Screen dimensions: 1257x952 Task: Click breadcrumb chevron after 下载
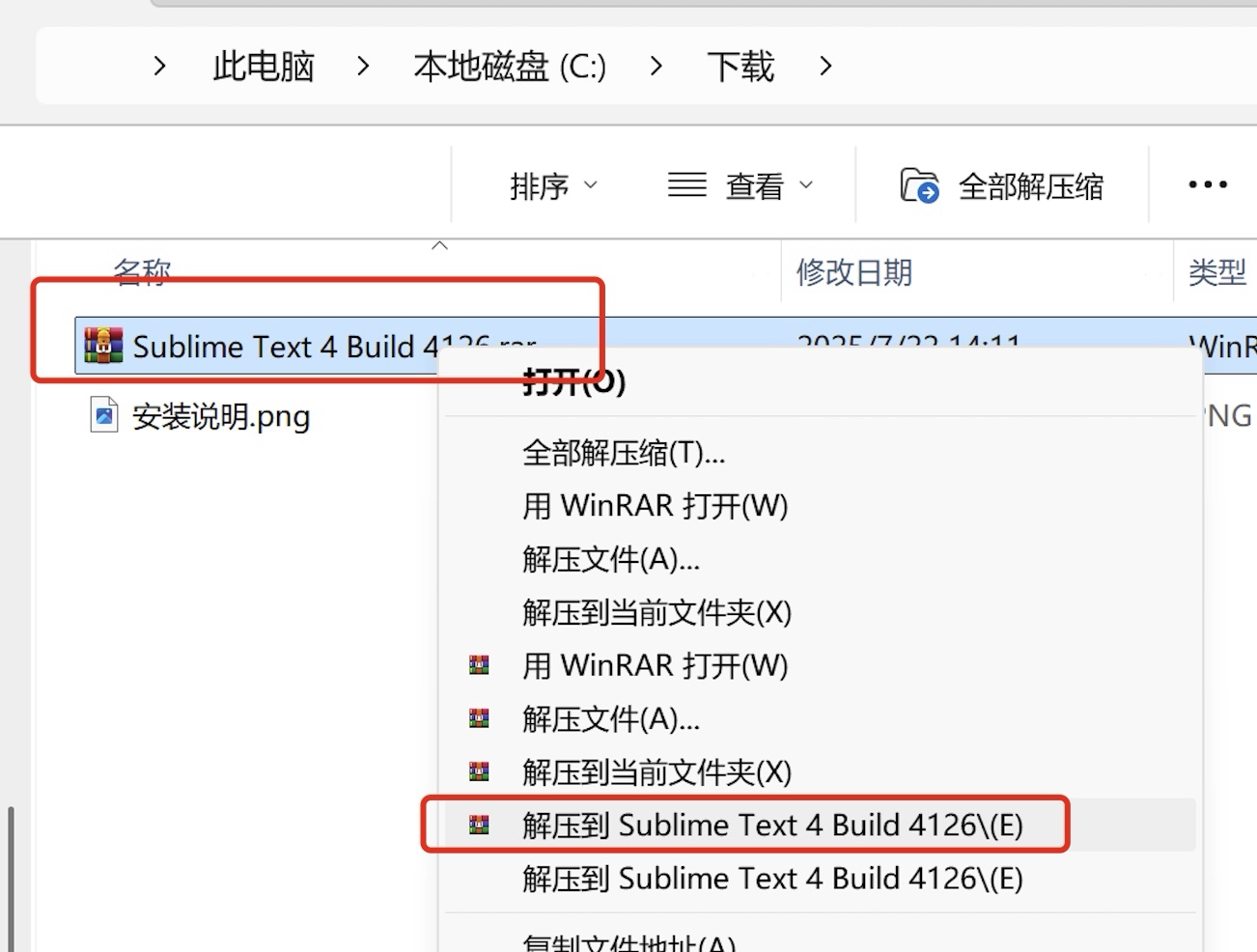coord(825,66)
